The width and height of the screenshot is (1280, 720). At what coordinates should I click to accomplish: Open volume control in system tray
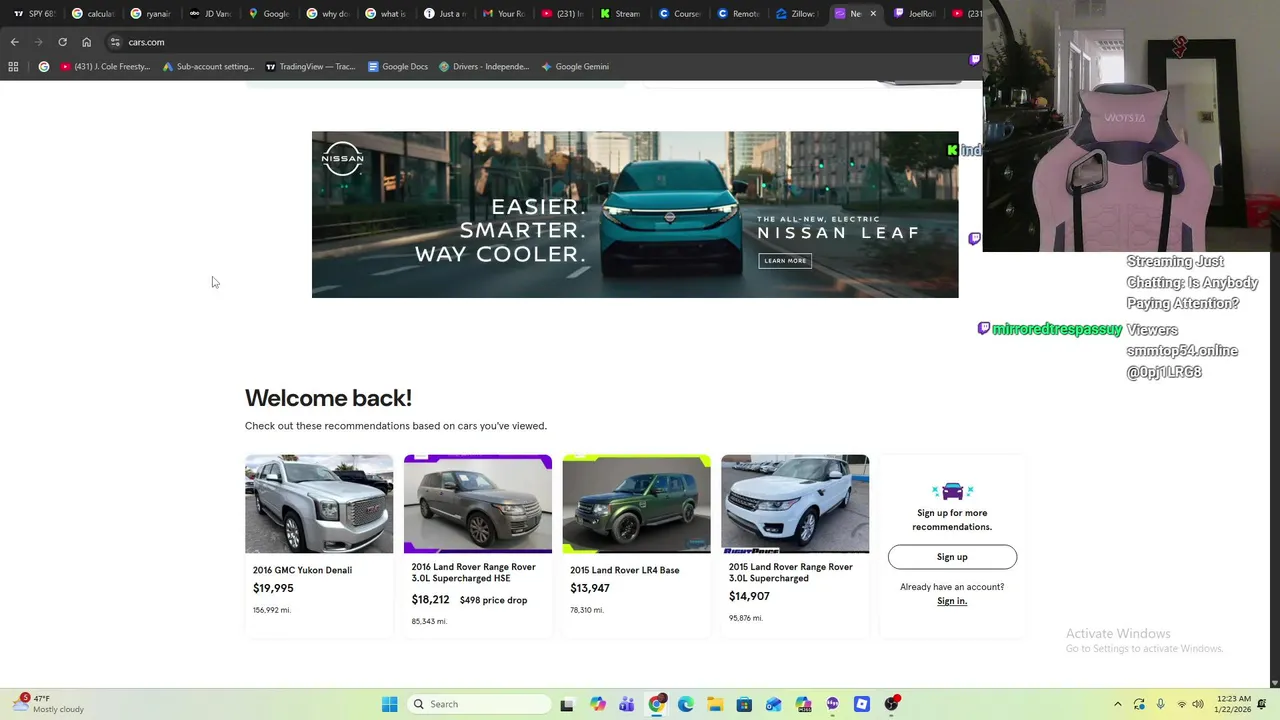1198,704
